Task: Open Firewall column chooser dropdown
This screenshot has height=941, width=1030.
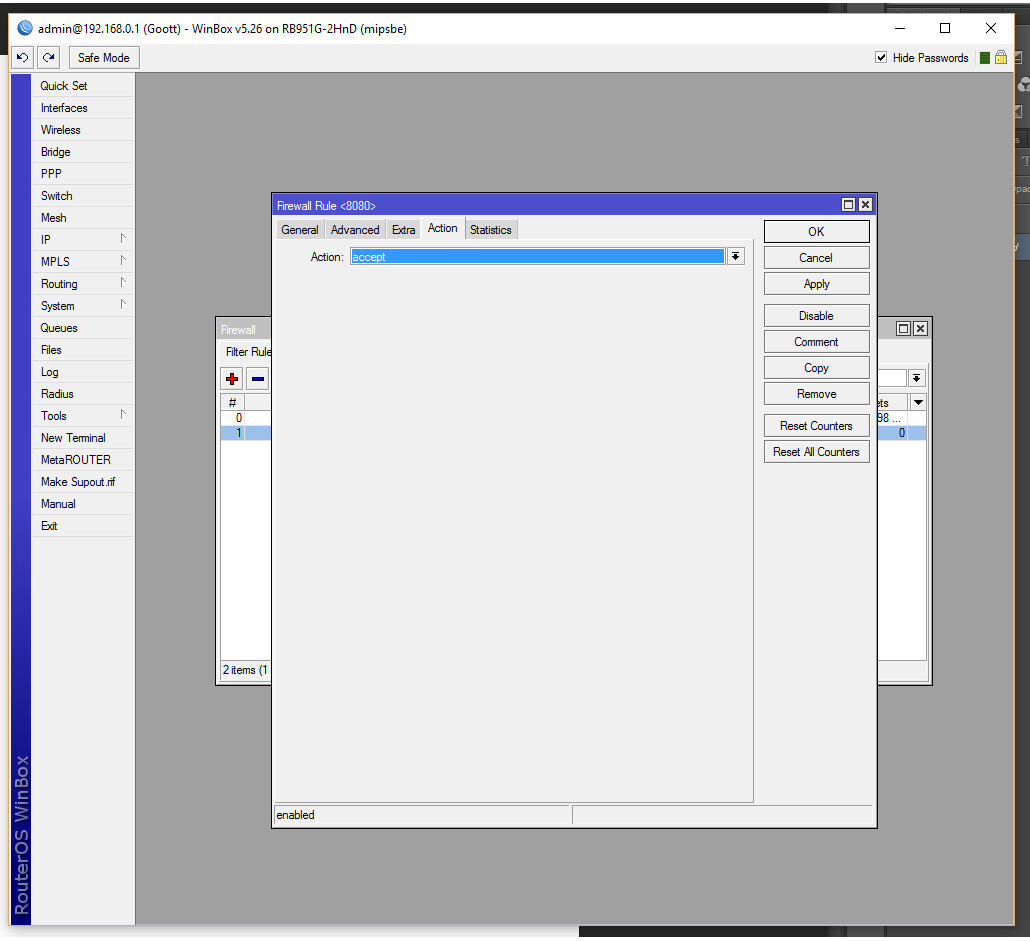Action: click(x=918, y=403)
